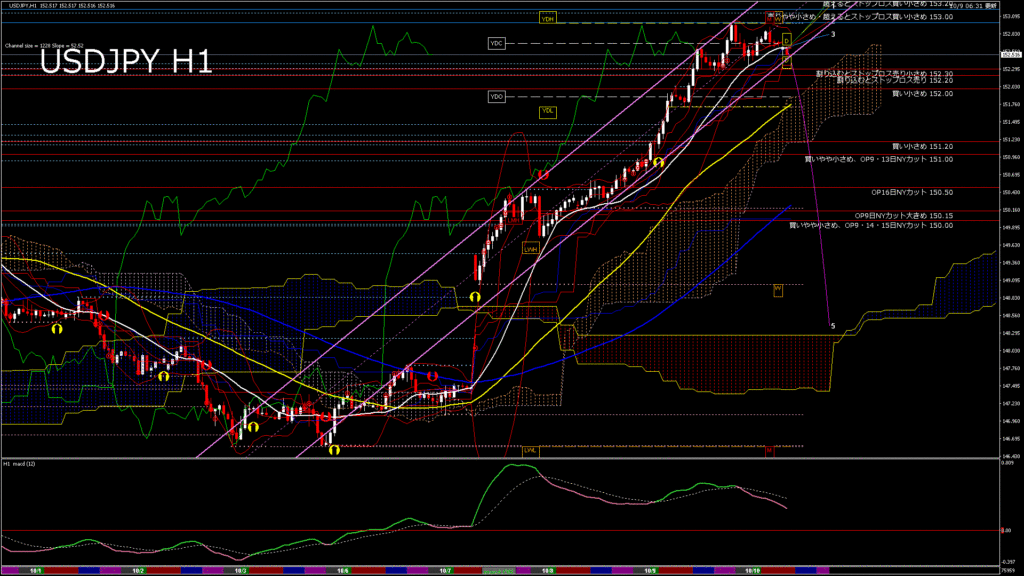Select the LWL label near chart bottom
The image size is (1024, 576).
click(530, 450)
